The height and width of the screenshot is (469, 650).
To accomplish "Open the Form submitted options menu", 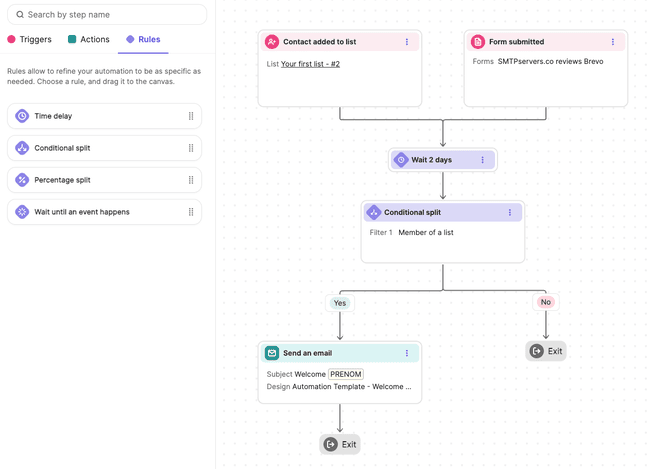I will (x=613, y=42).
